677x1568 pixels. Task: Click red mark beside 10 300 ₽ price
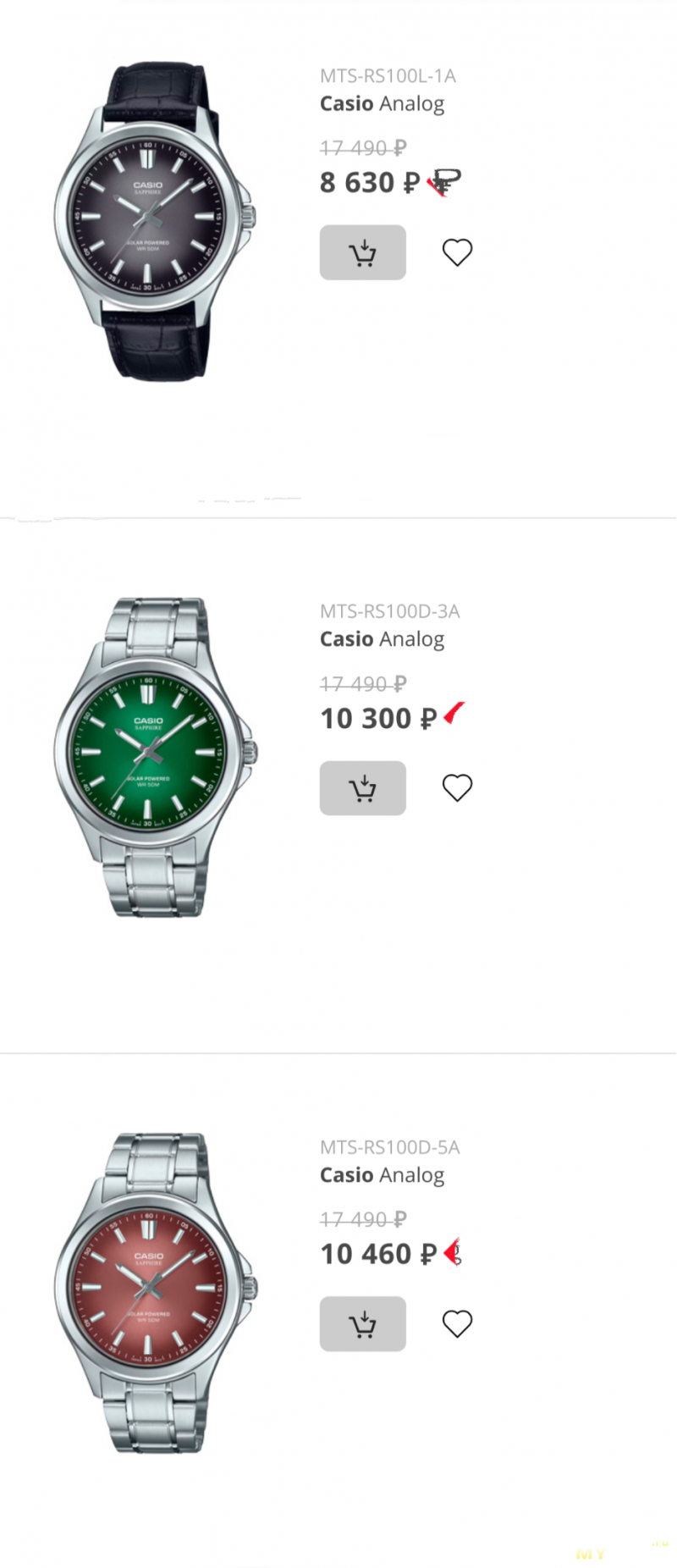pyautogui.click(x=454, y=714)
